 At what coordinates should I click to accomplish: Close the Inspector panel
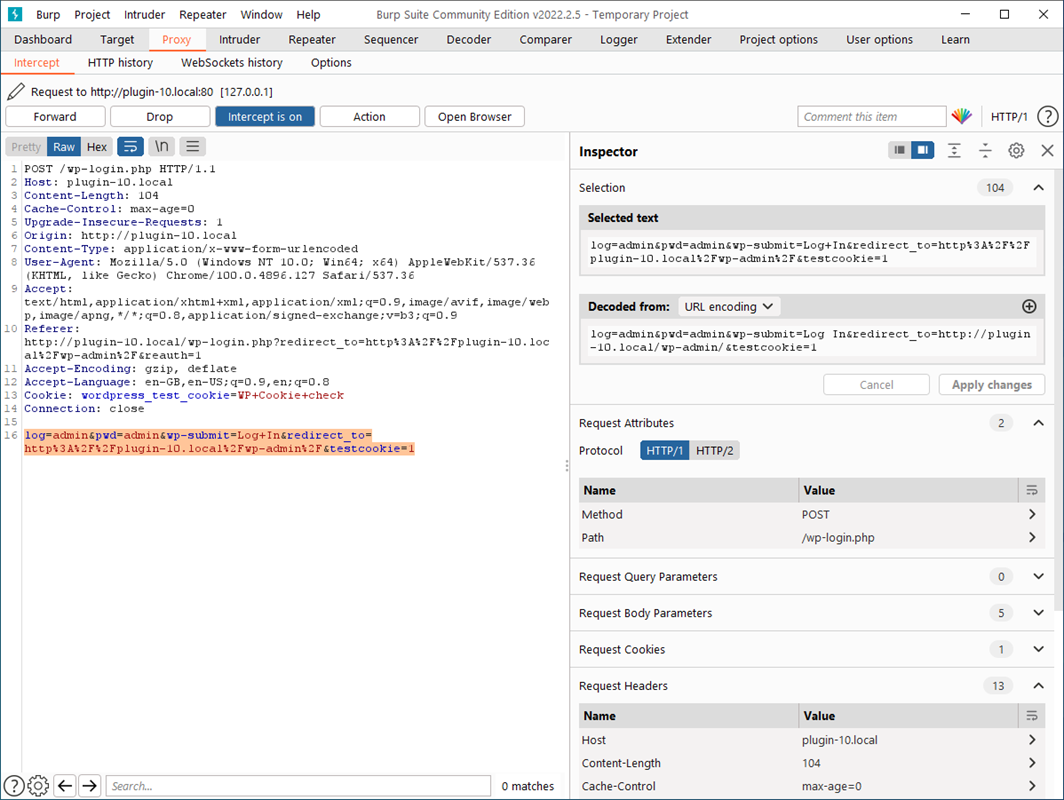point(1047,151)
